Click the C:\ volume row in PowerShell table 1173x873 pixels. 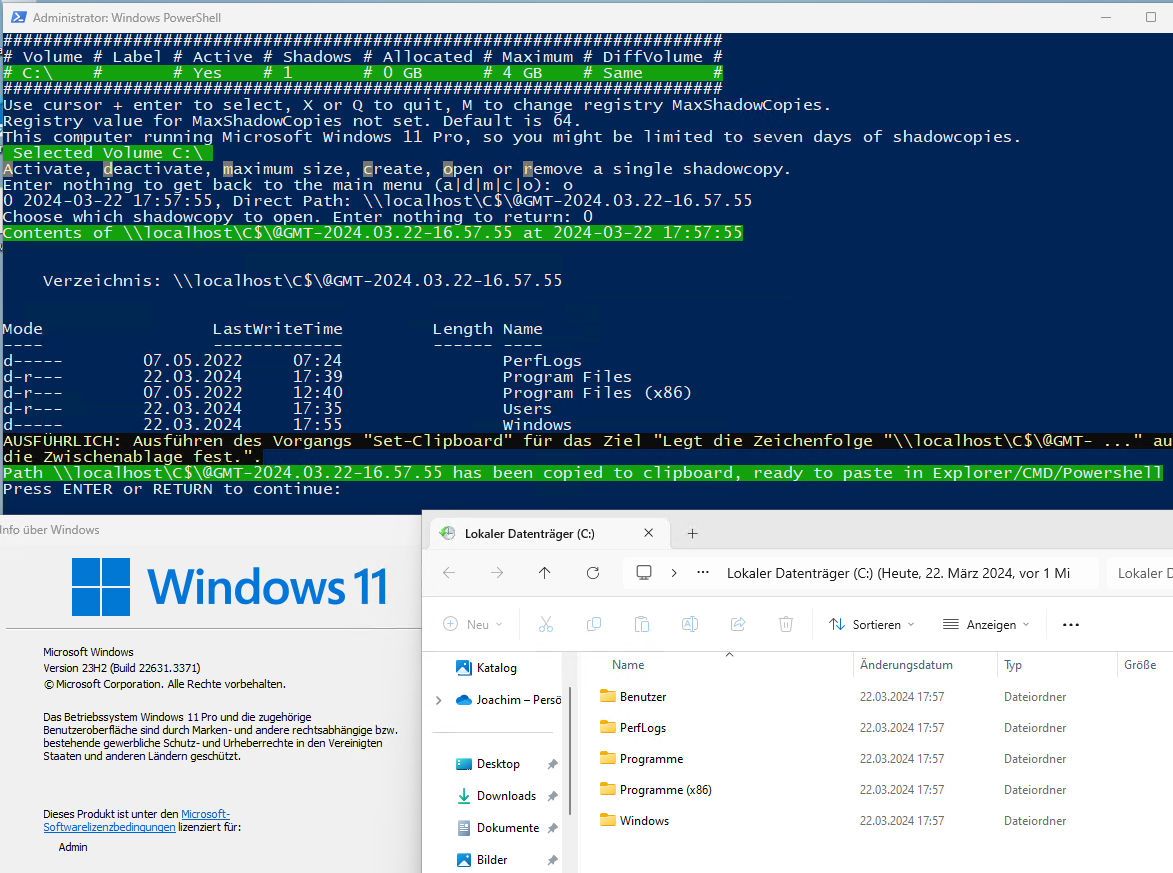[363, 73]
